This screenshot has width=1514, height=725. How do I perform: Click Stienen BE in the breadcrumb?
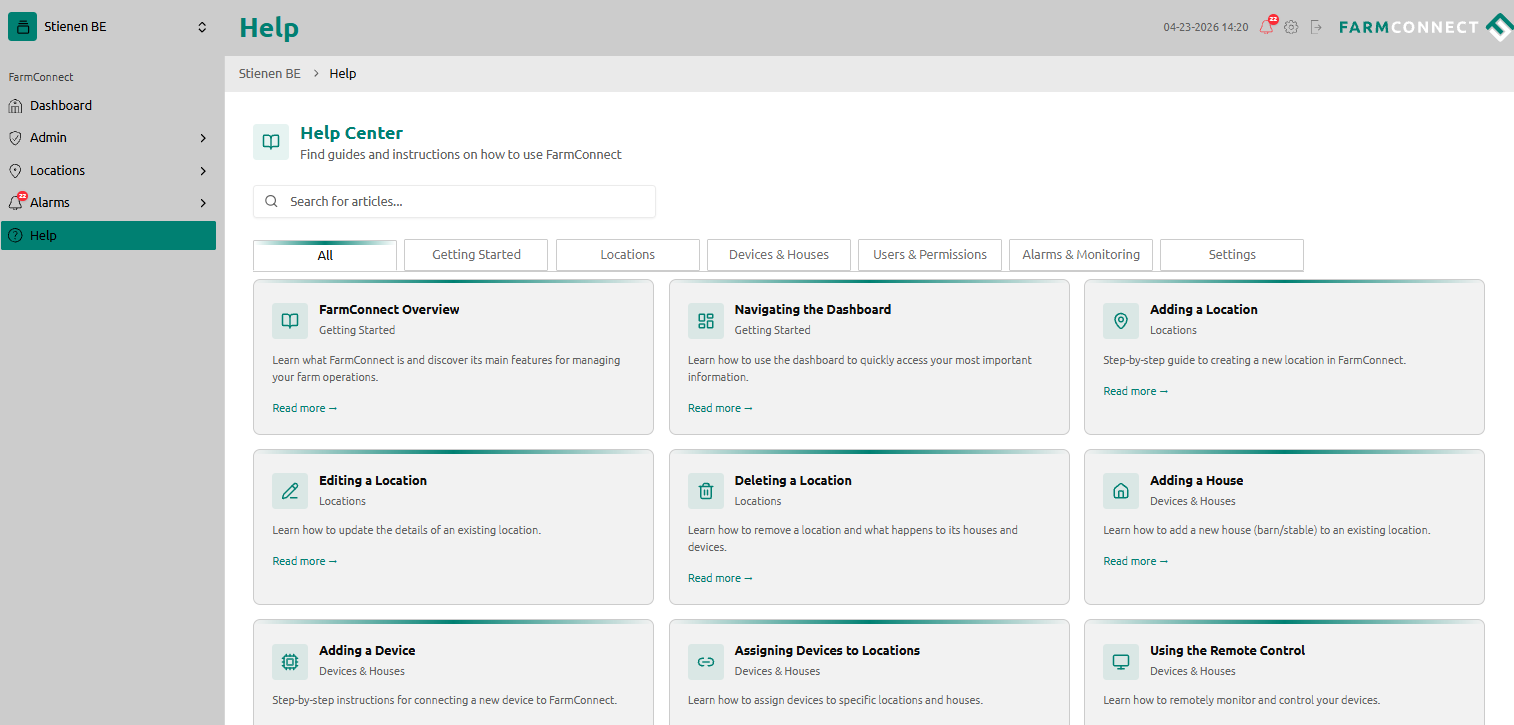point(270,74)
